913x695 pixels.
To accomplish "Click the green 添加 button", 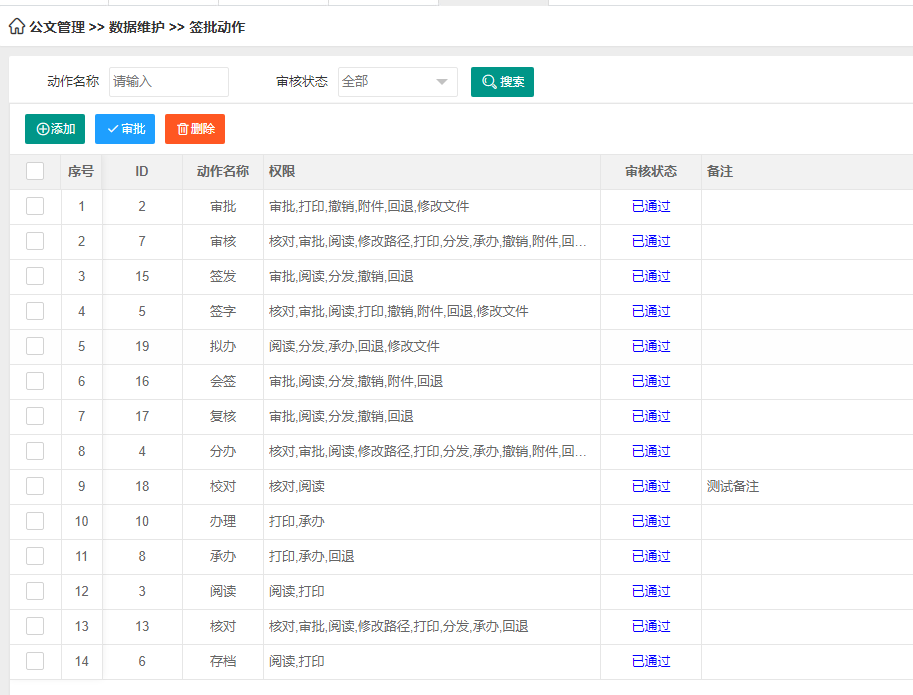I will point(55,129).
